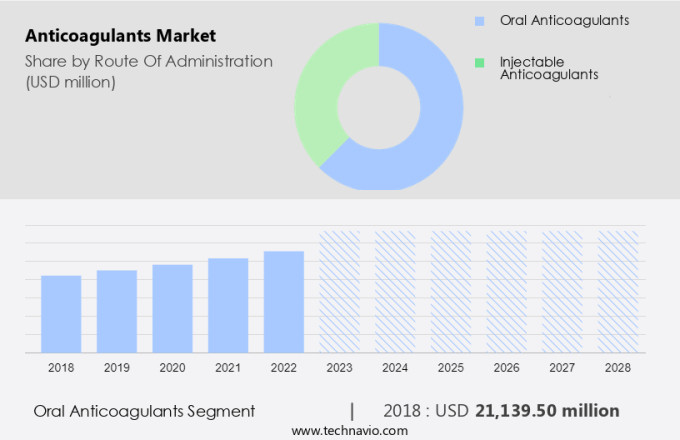Click the 2019 year label on the axis
Screen dimensions: 680x440
pos(117,368)
